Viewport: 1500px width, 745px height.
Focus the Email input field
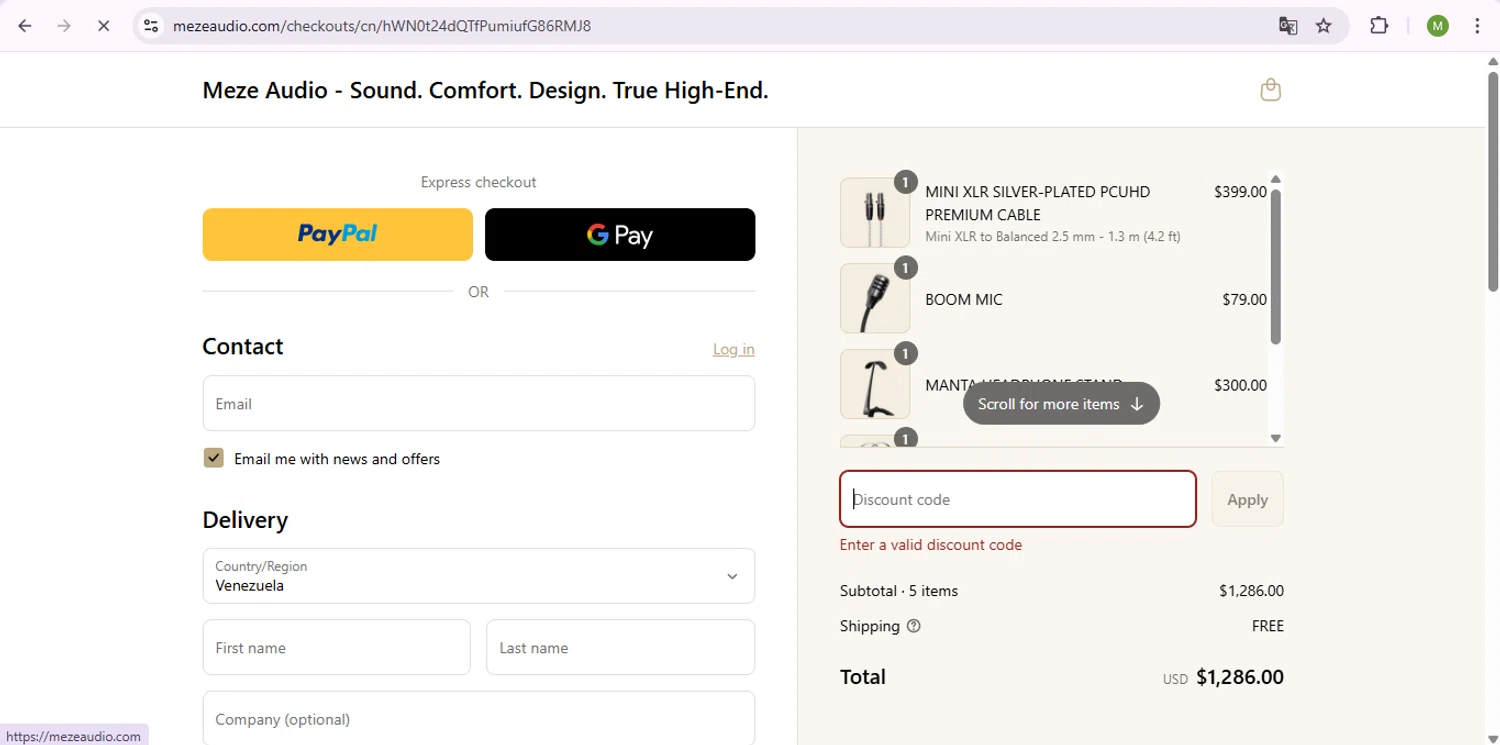(479, 403)
